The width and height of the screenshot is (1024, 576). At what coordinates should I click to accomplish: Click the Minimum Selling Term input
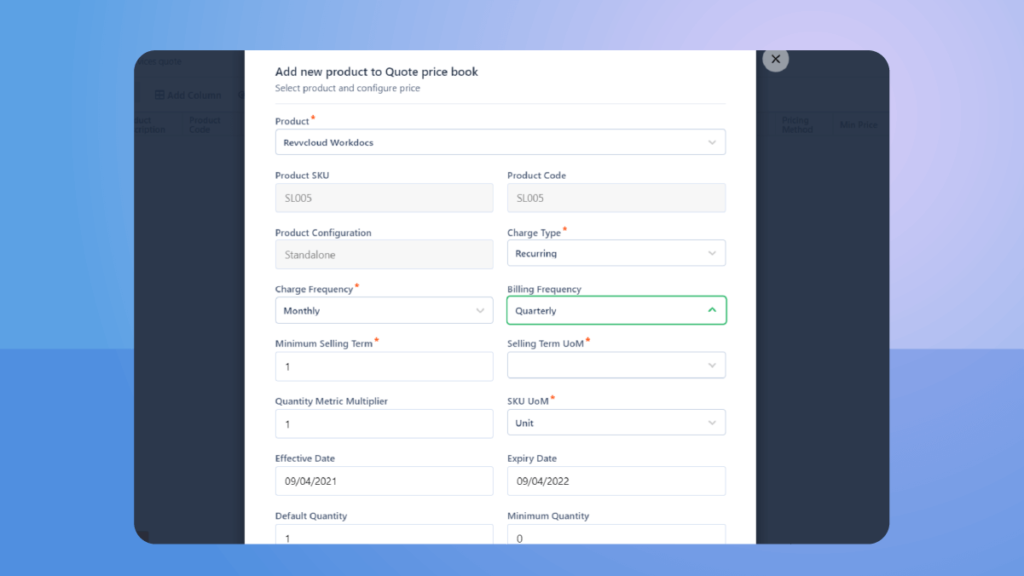coord(384,366)
